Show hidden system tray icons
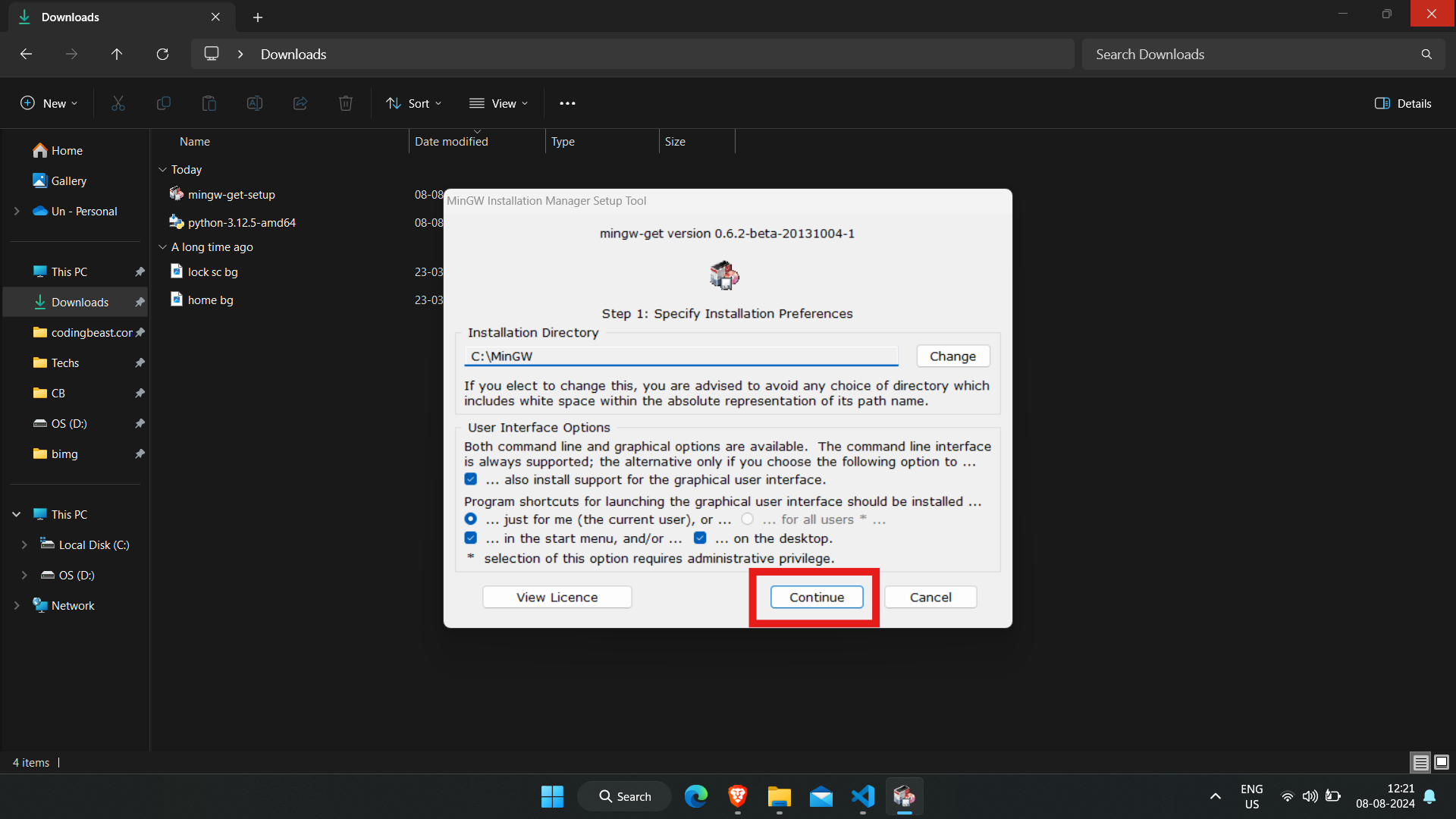This screenshot has height=819, width=1456. tap(1215, 796)
